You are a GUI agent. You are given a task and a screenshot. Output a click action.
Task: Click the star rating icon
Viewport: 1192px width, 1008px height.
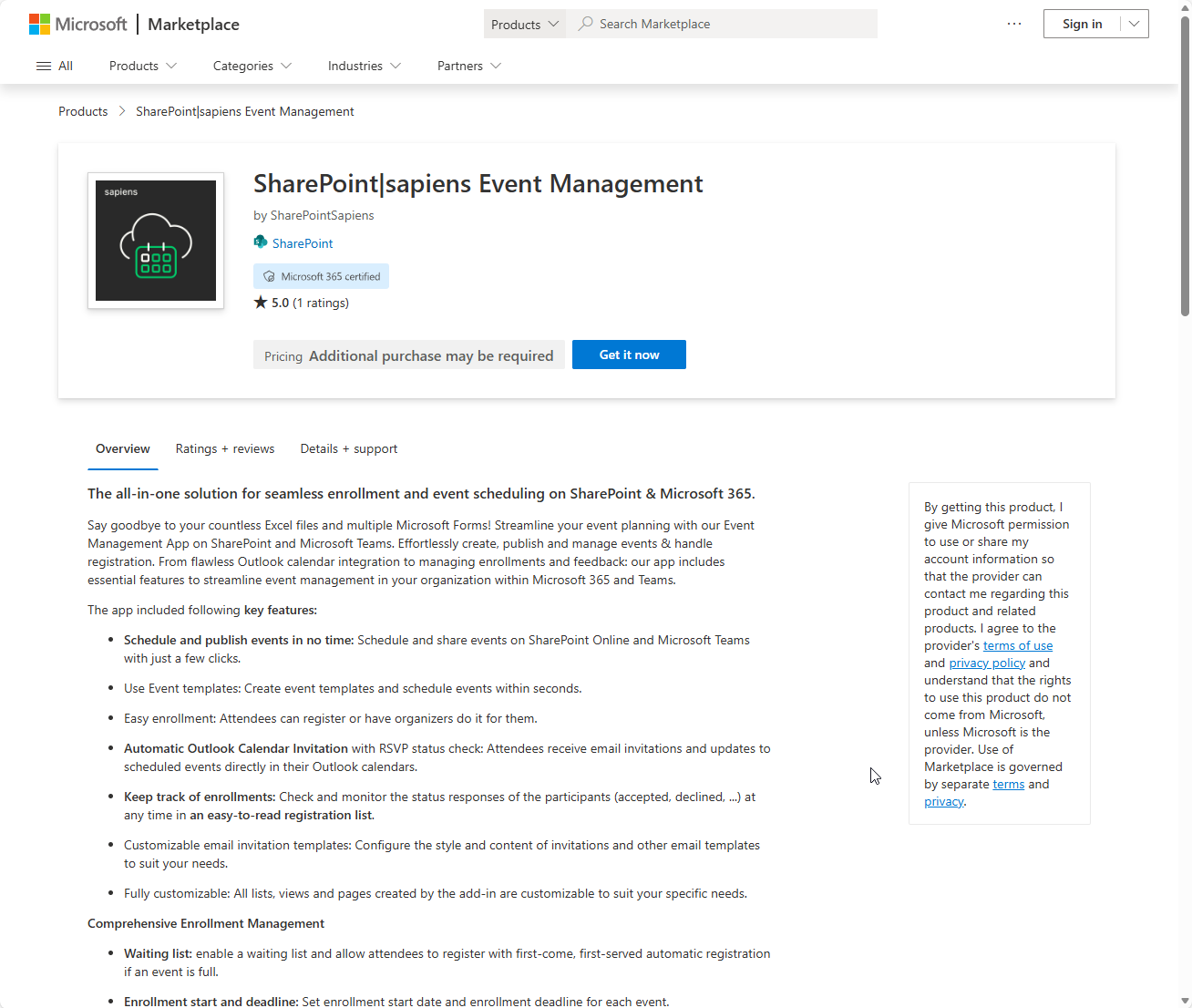pyautogui.click(x=261, y=303)
